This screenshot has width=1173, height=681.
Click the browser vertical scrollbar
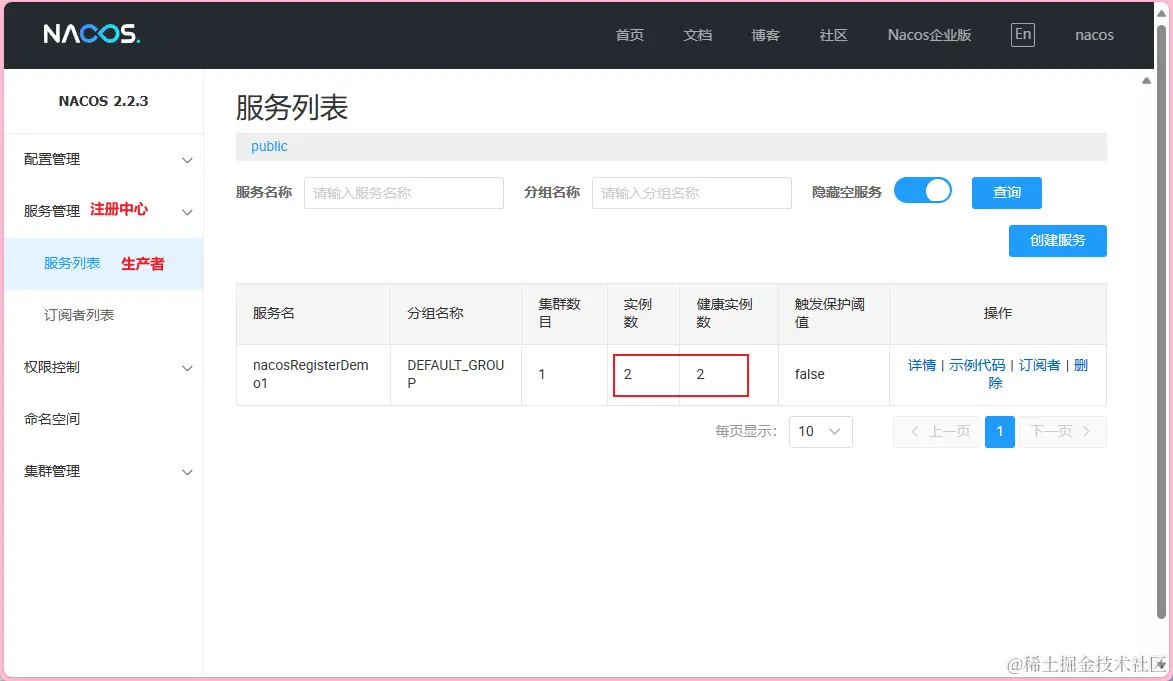click(1162, 322)
